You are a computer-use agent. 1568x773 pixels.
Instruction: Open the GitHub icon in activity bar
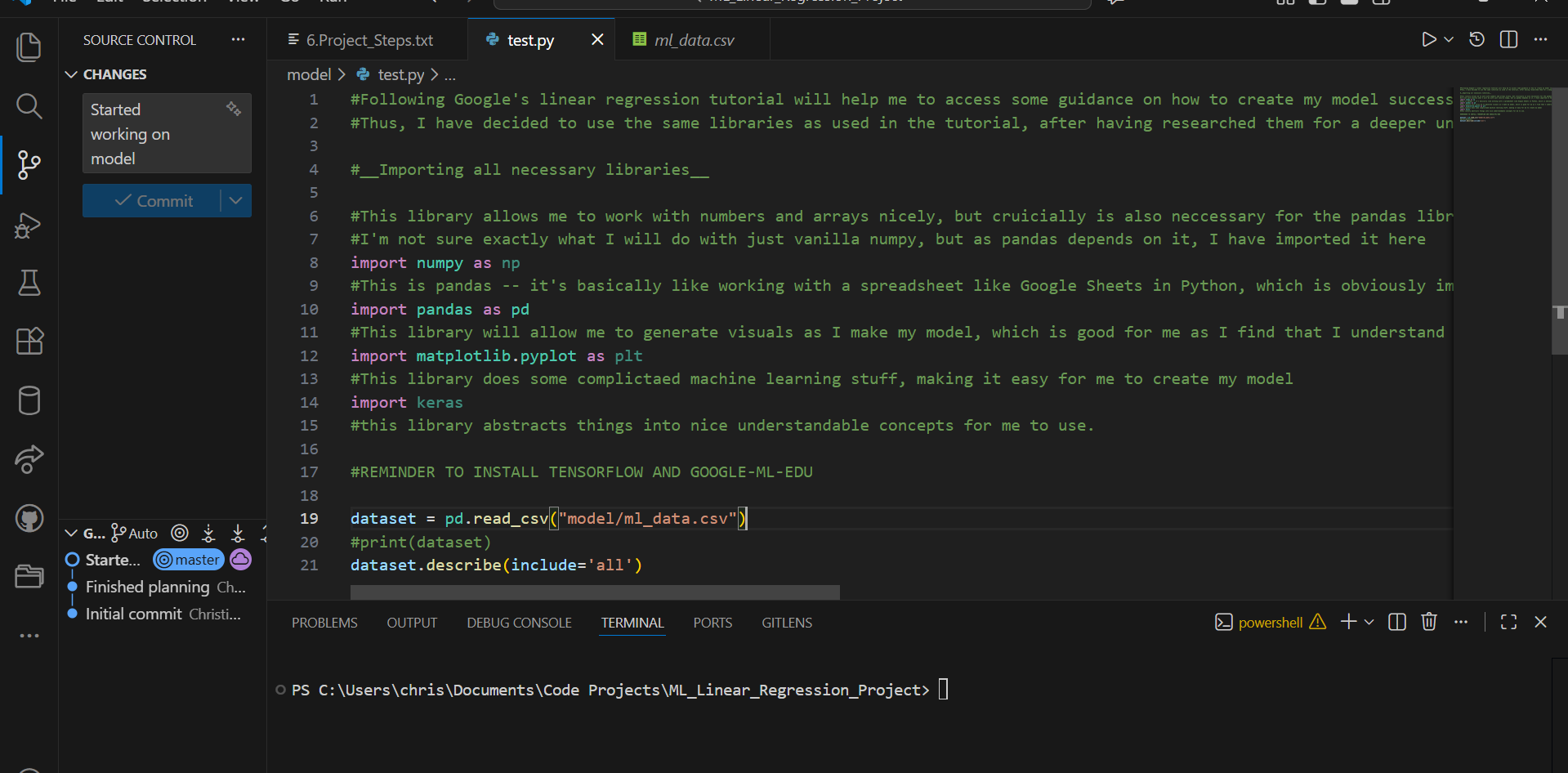29,518
